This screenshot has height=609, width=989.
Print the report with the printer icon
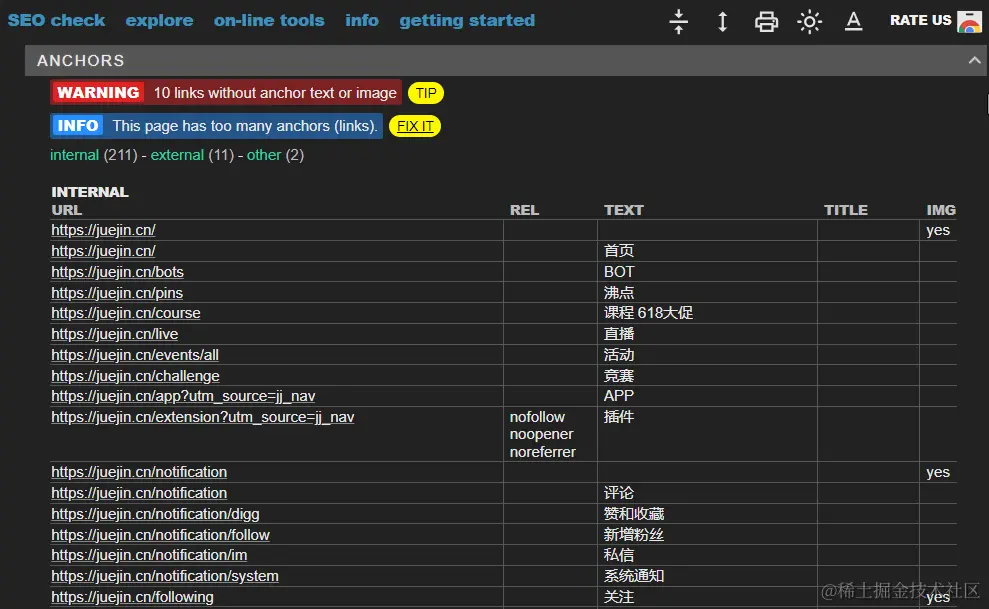point(766,21)
